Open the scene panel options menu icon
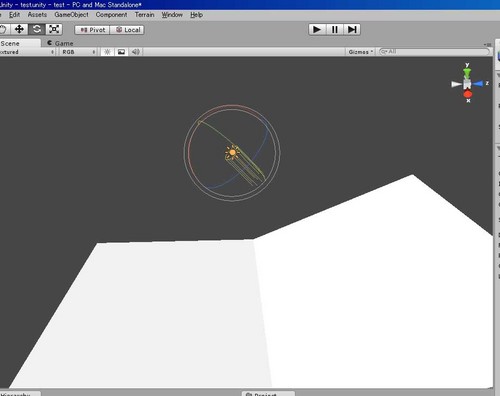 (487, 44)
